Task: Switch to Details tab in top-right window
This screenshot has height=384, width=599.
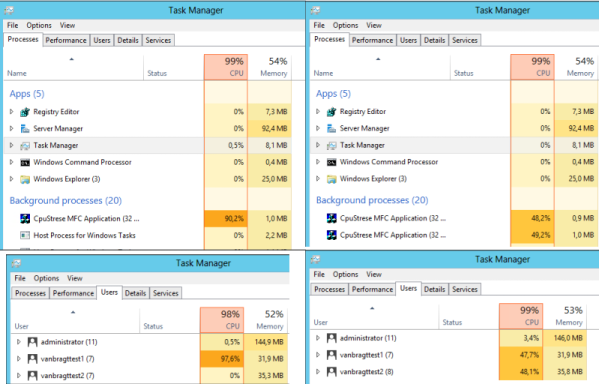Action: point(434,41)
